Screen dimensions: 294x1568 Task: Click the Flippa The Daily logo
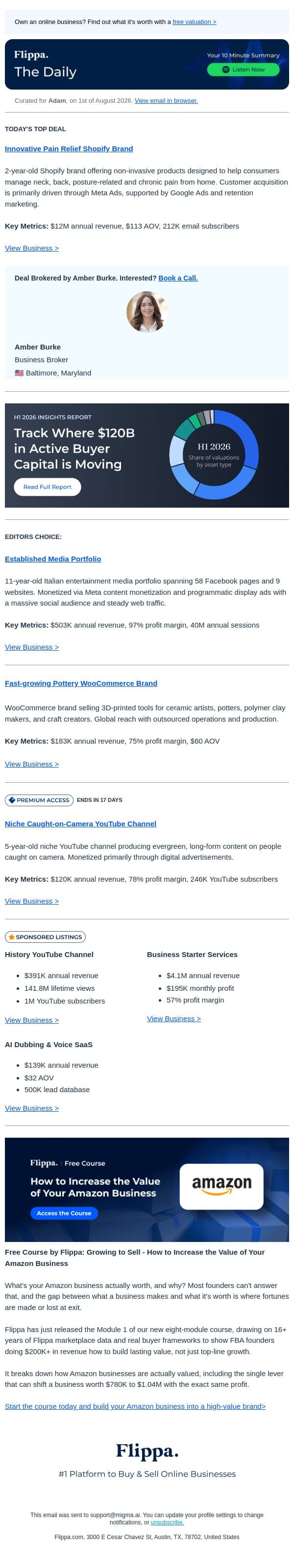tap(45, 64)
